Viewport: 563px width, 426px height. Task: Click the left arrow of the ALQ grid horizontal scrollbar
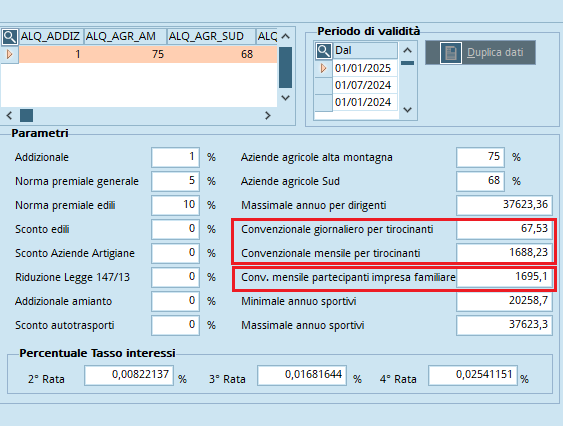coord(9,116)
